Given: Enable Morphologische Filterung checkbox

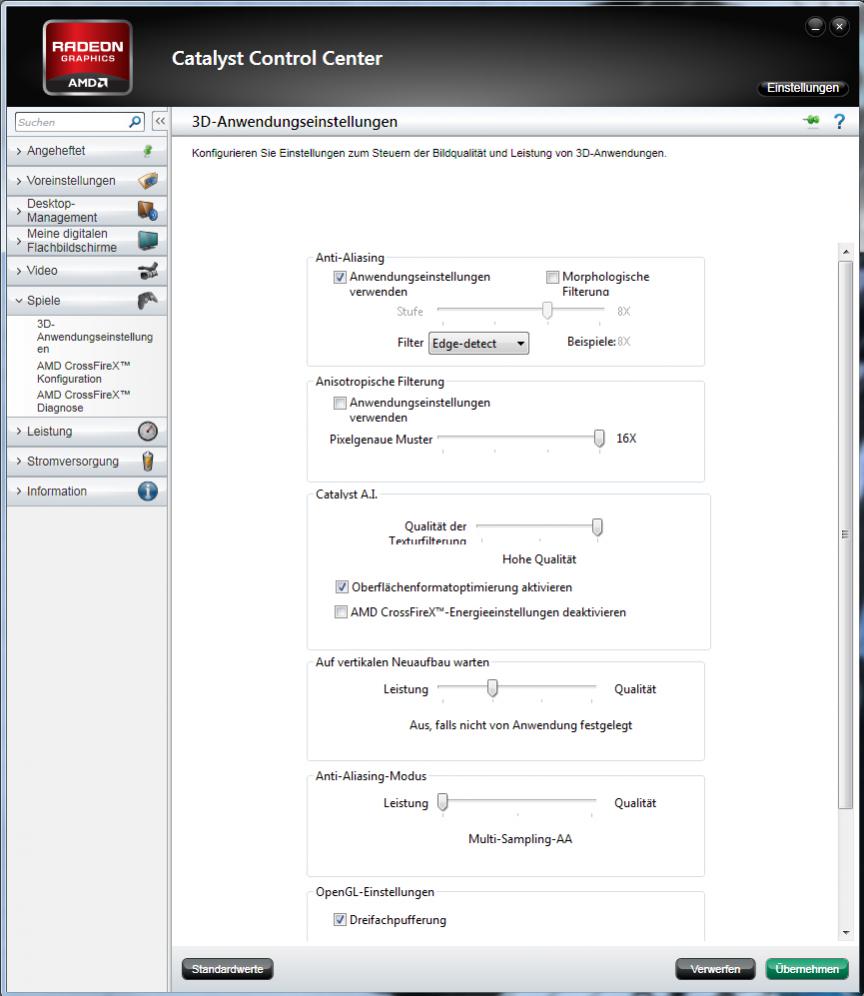Looking at the screenshot, I should click(x=553, y=277).
